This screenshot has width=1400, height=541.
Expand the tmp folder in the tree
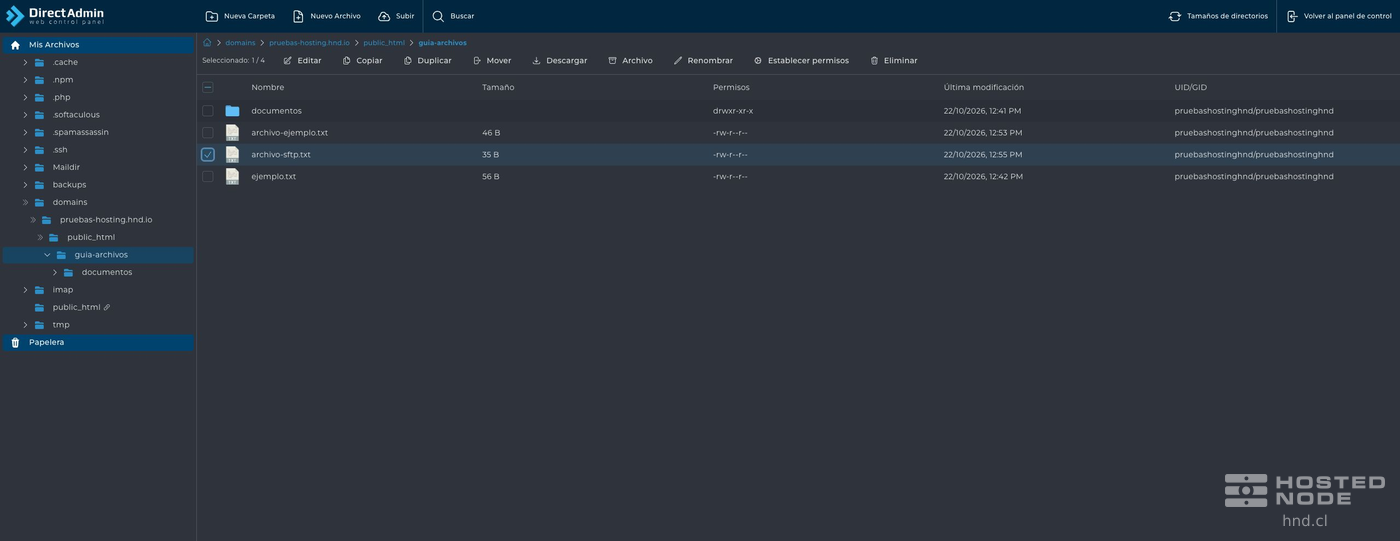(x=26, y=325)
